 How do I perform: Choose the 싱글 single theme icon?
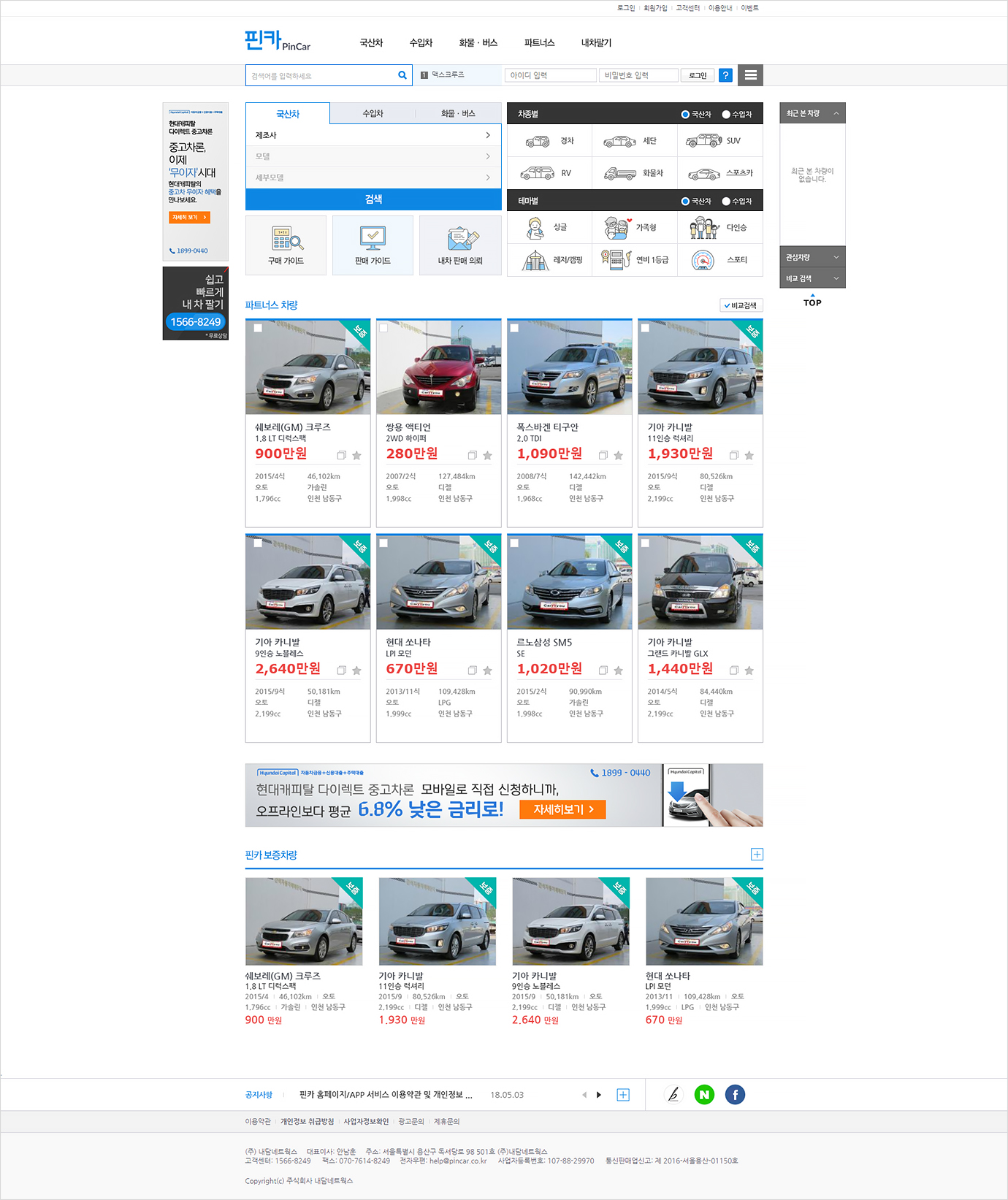click(536, 228)
